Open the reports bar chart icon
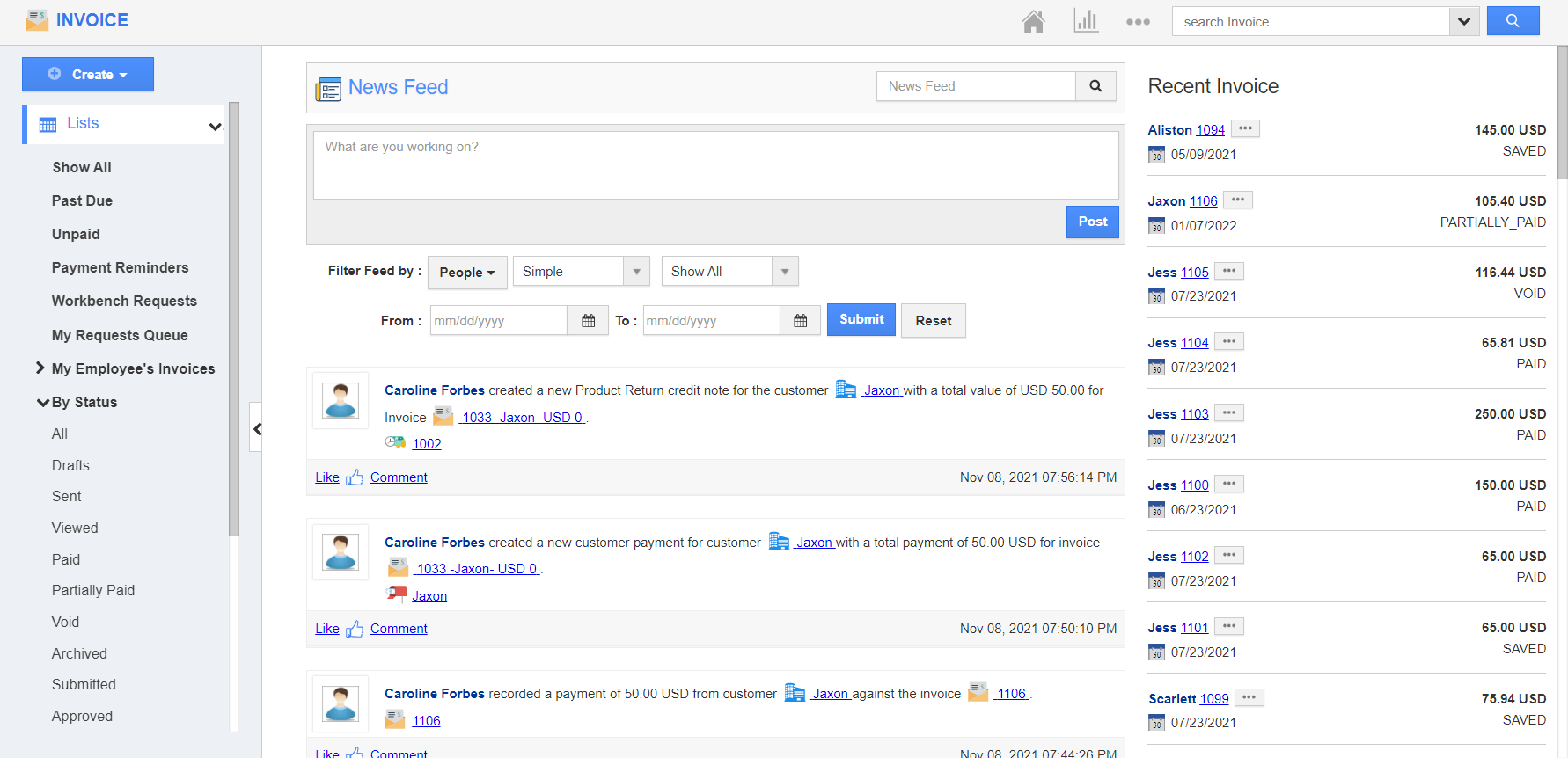Image resolution: width=1568 pixels, height=758 pixels. pos(1086,21)
